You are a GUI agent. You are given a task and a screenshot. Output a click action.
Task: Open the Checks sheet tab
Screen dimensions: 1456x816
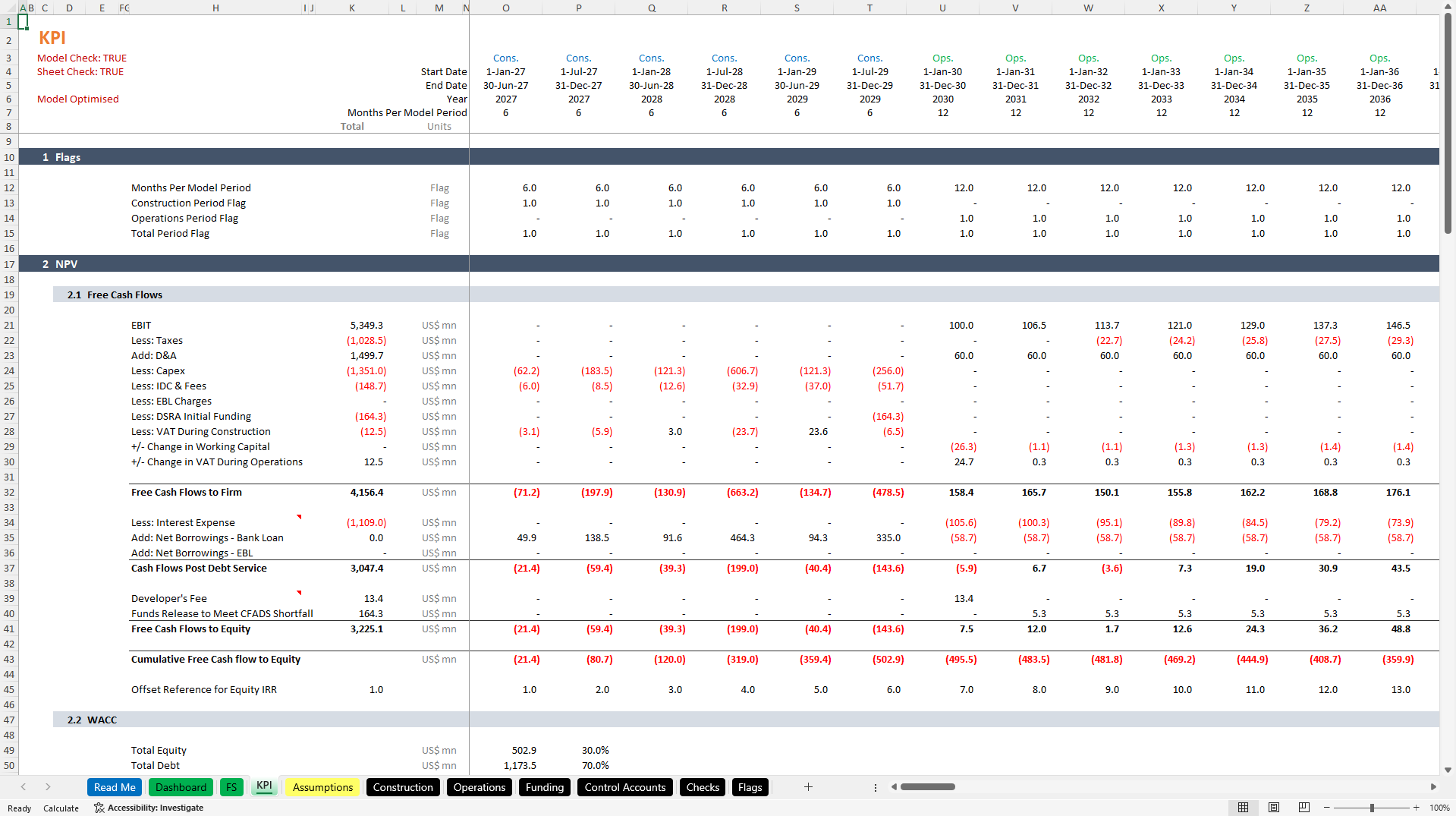[x=703, y=787]
